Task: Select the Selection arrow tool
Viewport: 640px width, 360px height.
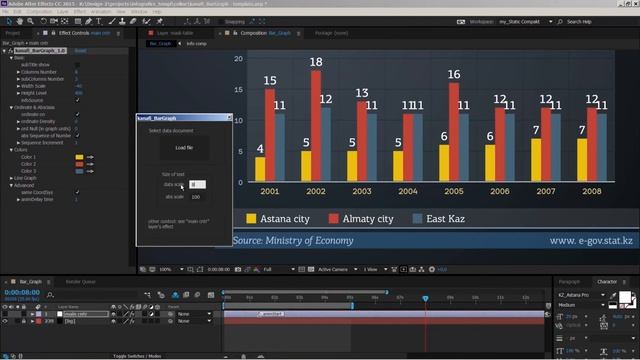Action: tap(9, 21)
